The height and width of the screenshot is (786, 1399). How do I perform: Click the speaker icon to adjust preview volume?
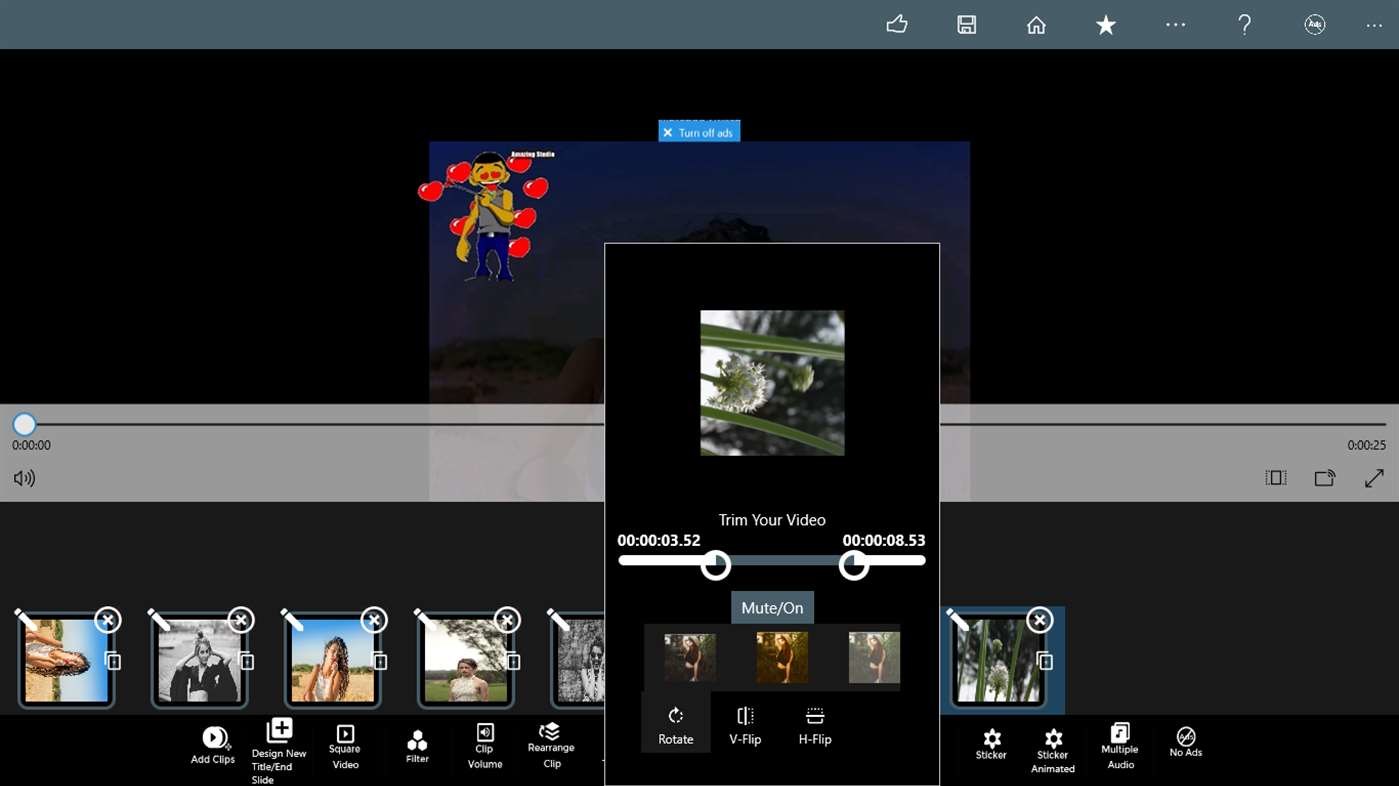(24, 478)
